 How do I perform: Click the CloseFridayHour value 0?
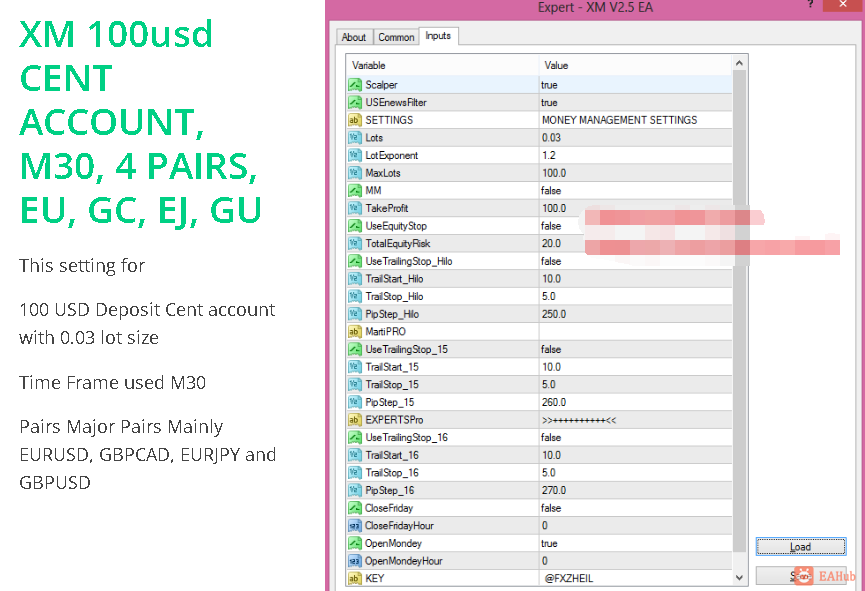coord(544,526)
